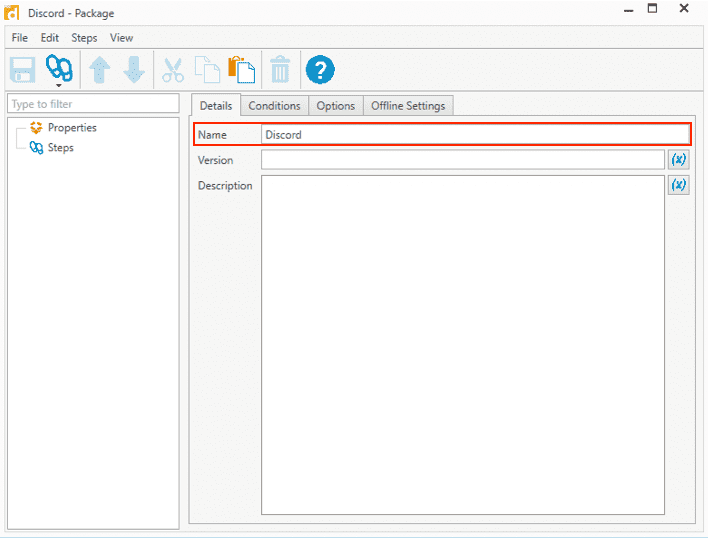Switch to the Conditions tab
708x538 pixels.
(275, 106)
